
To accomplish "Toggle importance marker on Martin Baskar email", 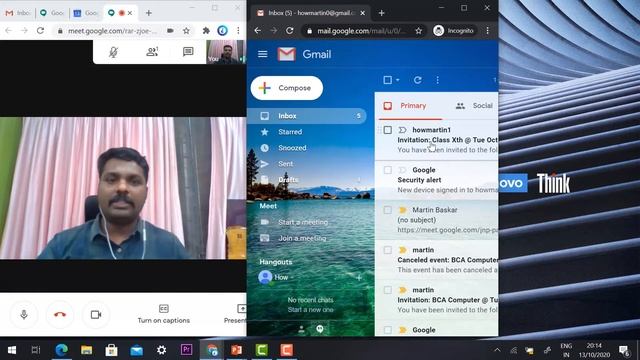I will (402, 210).
